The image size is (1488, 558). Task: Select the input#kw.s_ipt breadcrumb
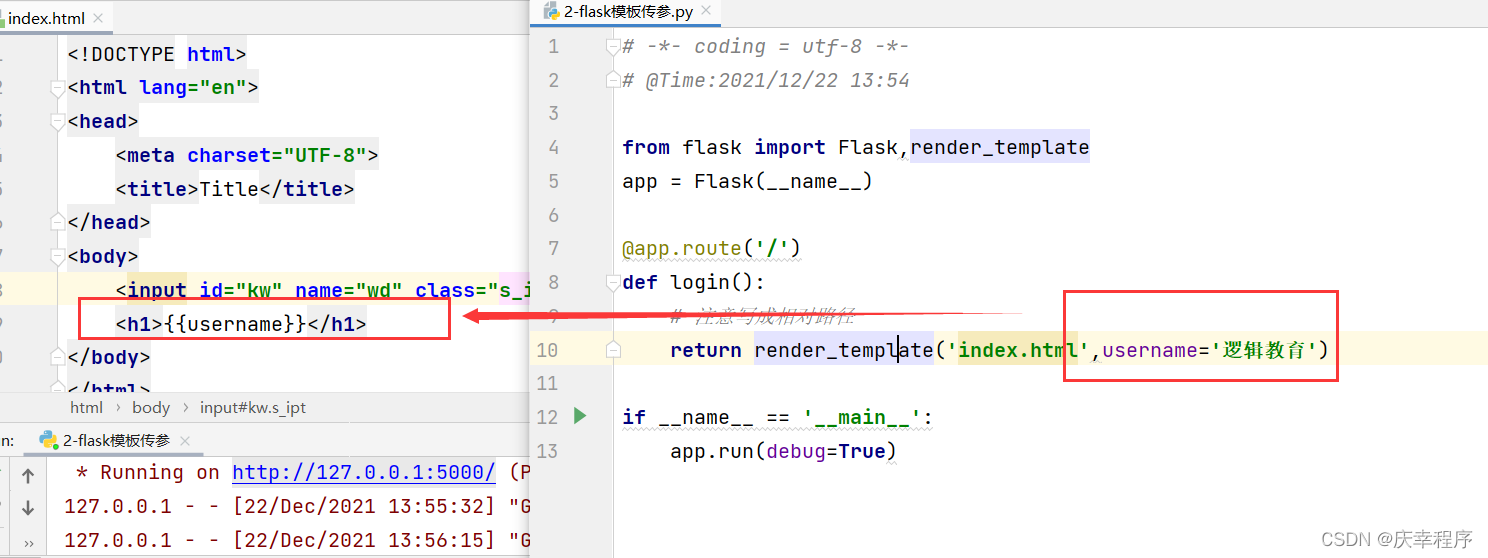253,407
